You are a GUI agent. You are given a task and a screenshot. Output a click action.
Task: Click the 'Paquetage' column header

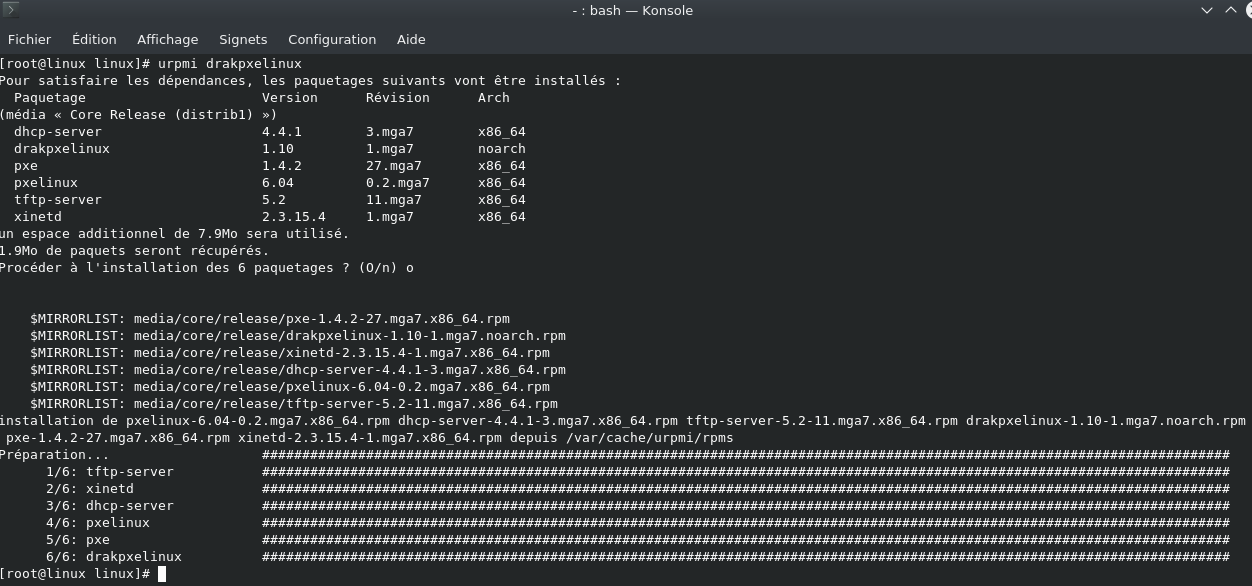[49, 97]
